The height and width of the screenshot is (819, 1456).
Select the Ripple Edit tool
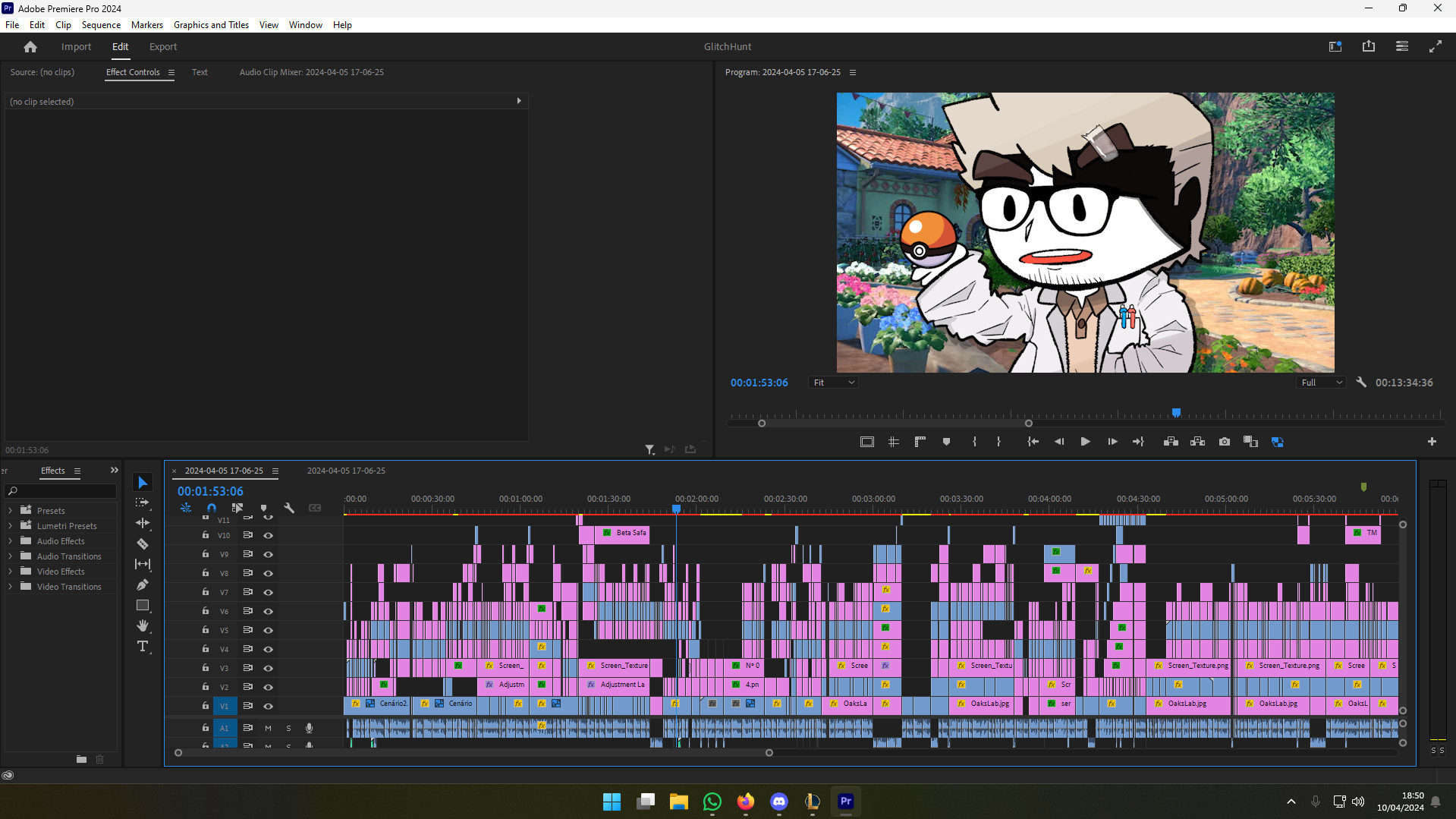[143, 523]
